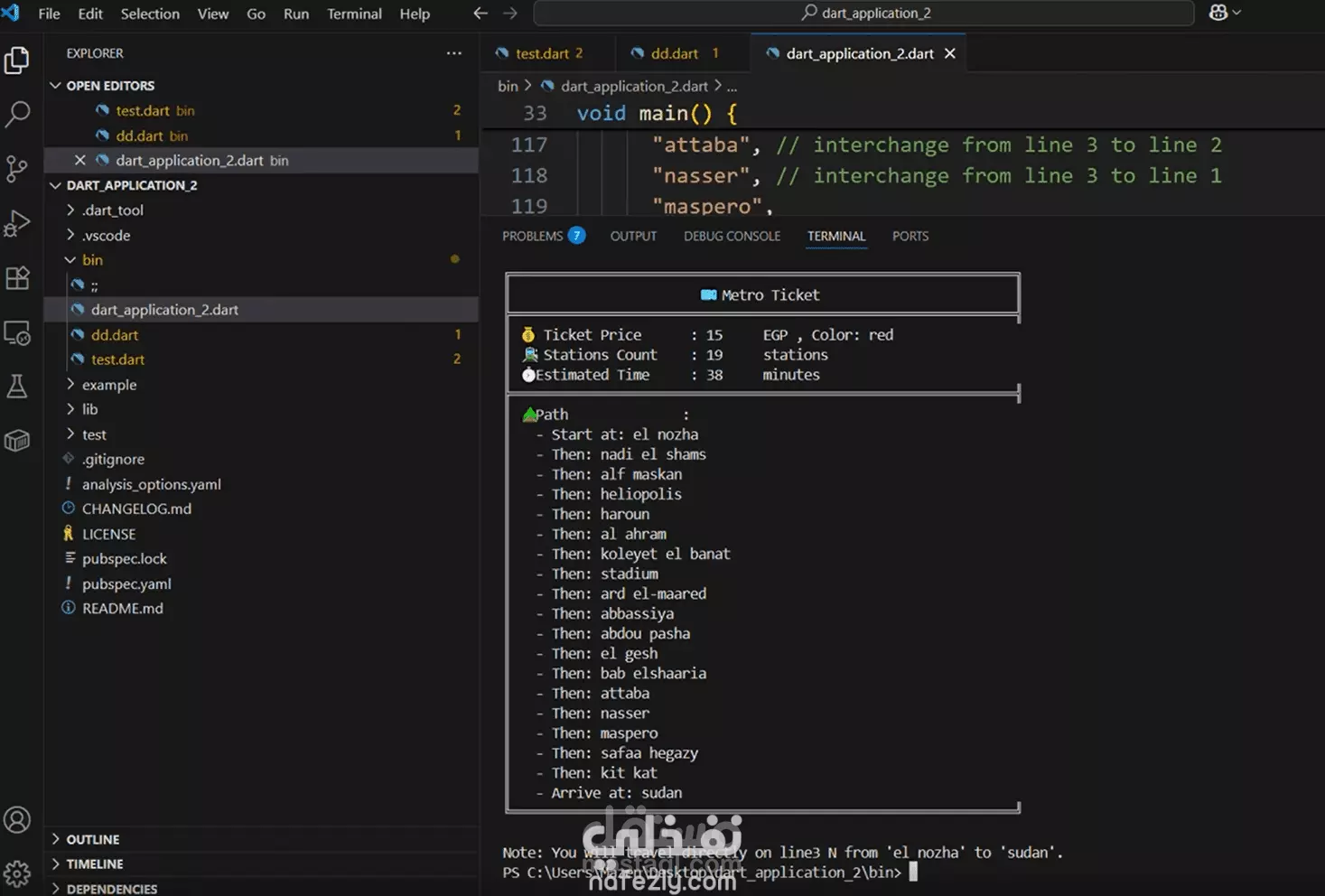Open the File menu
This screenshot has width=1325, height=896.
point(49,14)
